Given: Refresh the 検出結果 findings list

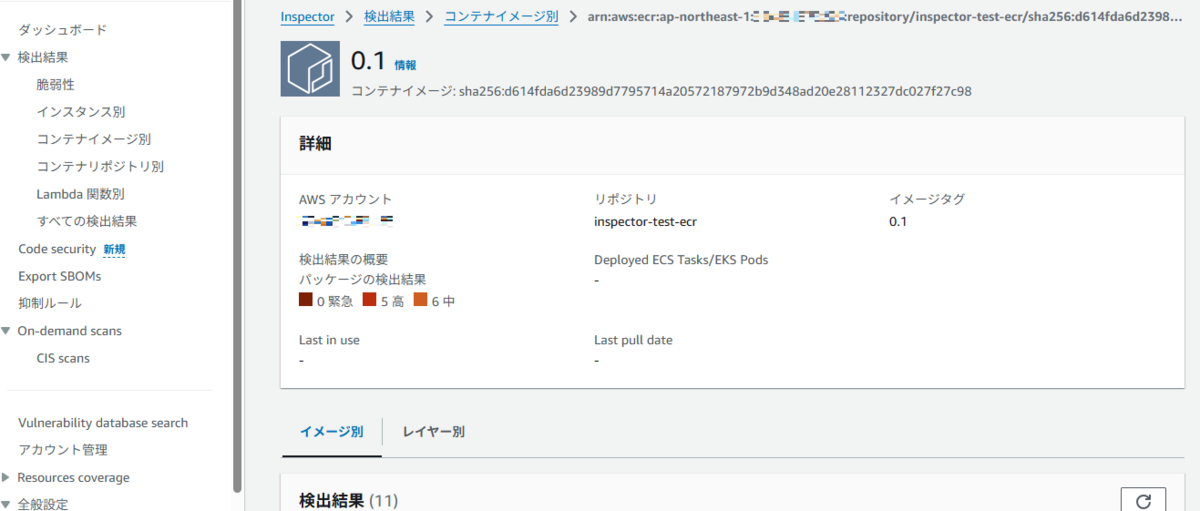Looking at the screenshot, I should click(1144, 500).
